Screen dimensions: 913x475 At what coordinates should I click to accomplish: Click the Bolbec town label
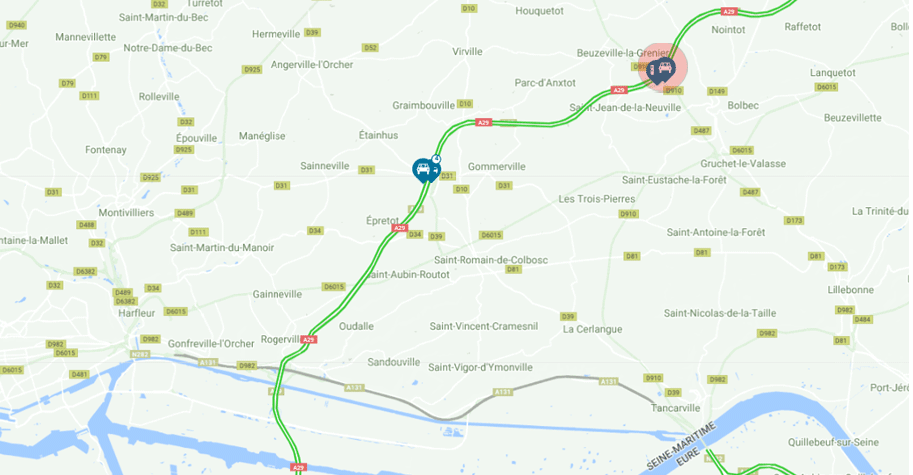point(743,105)
